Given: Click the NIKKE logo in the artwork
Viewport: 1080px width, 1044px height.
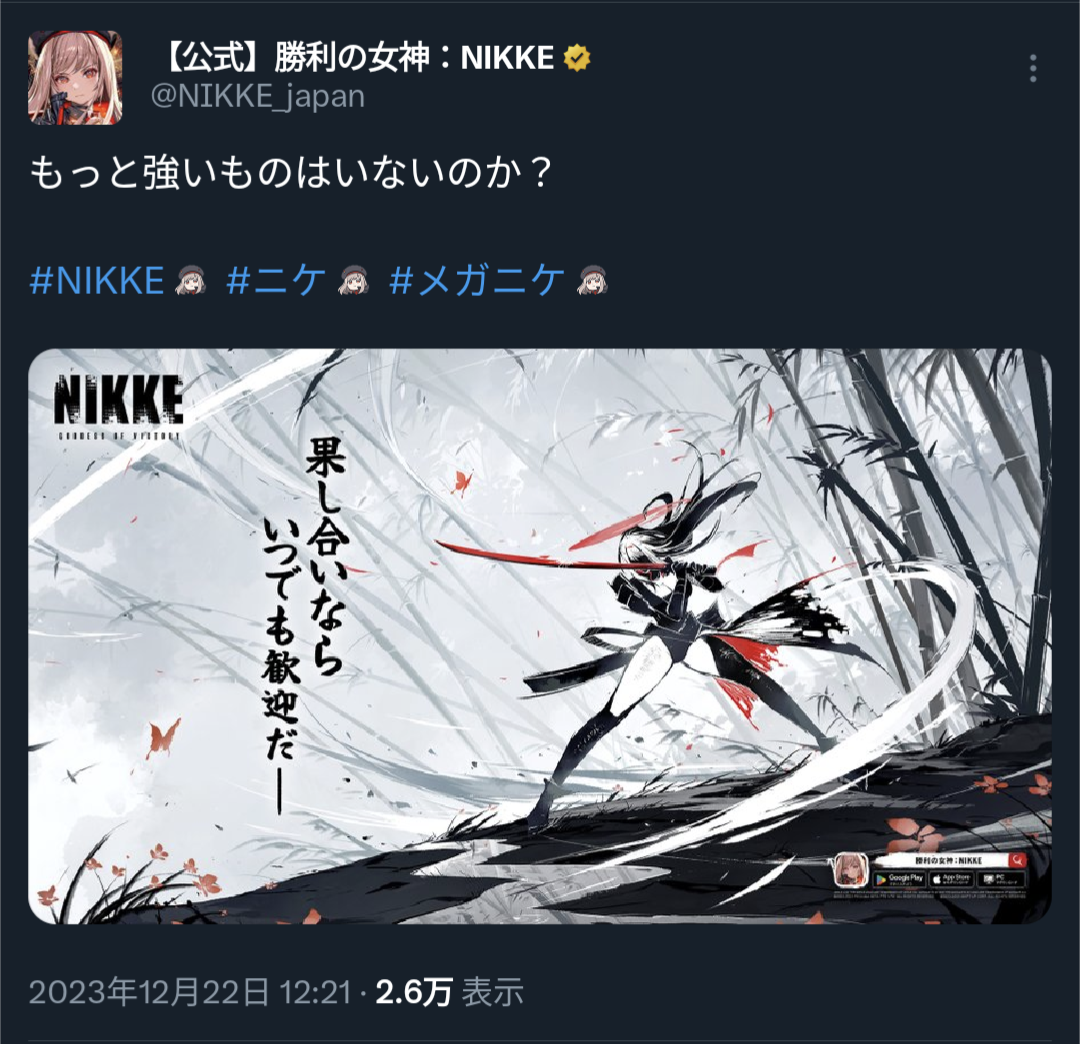Looking at the screenshot, I should tap(119, 406).
